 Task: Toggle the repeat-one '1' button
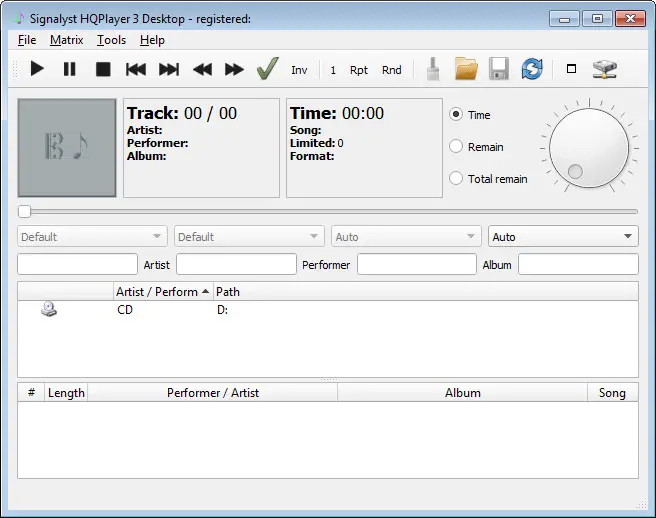(333, 70)
